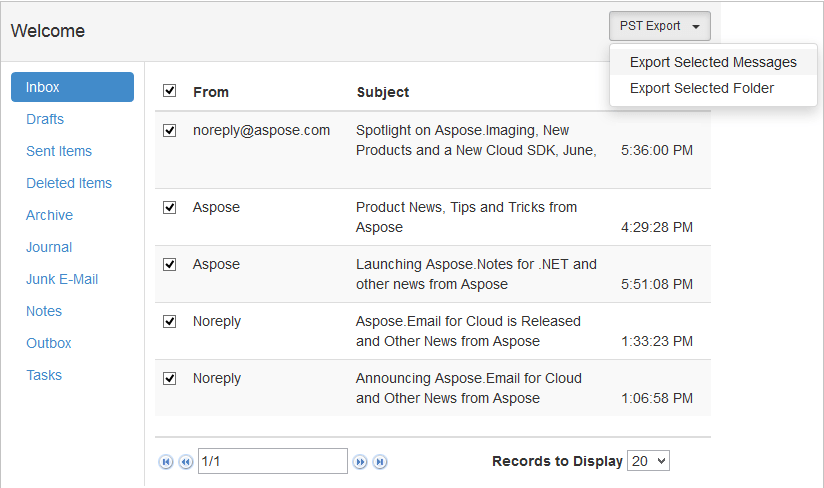This screenshot has height=488, width=824.
Task: Choose Export Selected Messages
Action: coord(713,62)
